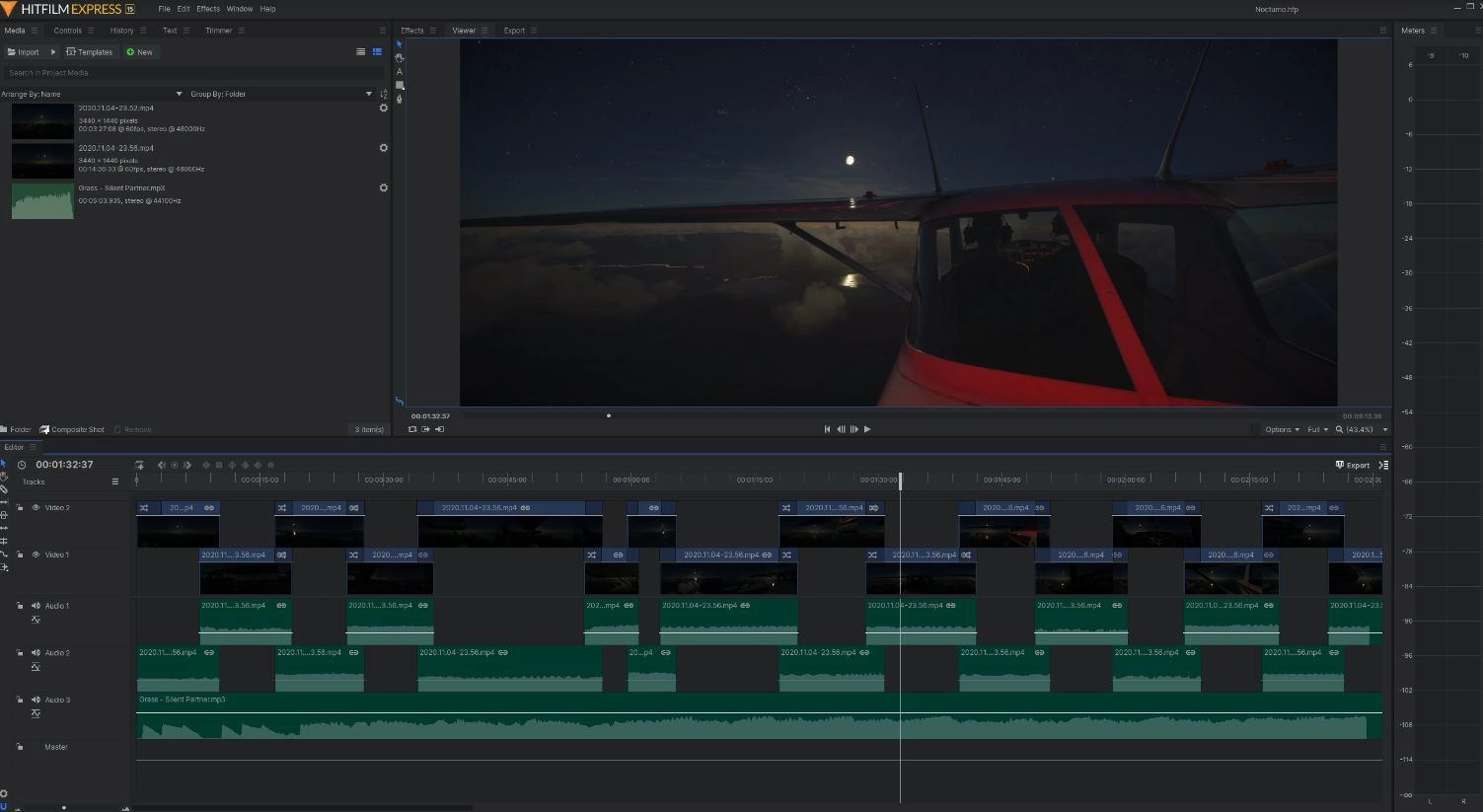The image size is (1483, 812).
Task: Open editor panel options at far right
Action: coord(1383,465)
